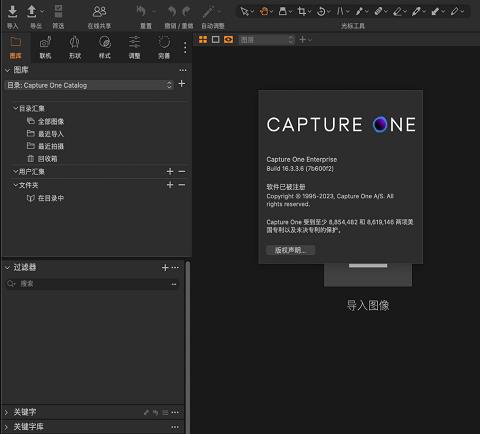Select 在目录中 item under folders
The width and height of the screenshot is (480, 434).
click(x=45, y=198)
